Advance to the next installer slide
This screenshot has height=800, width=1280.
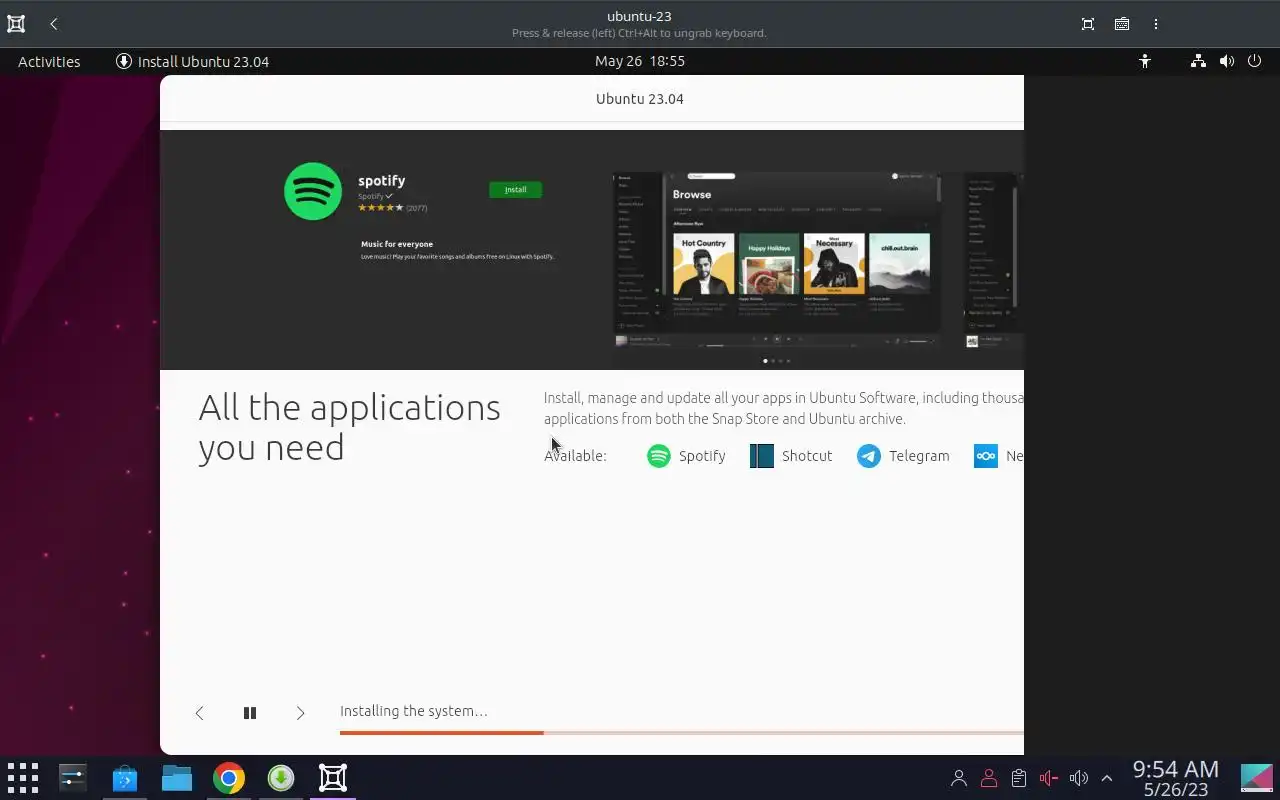[300, 713]
